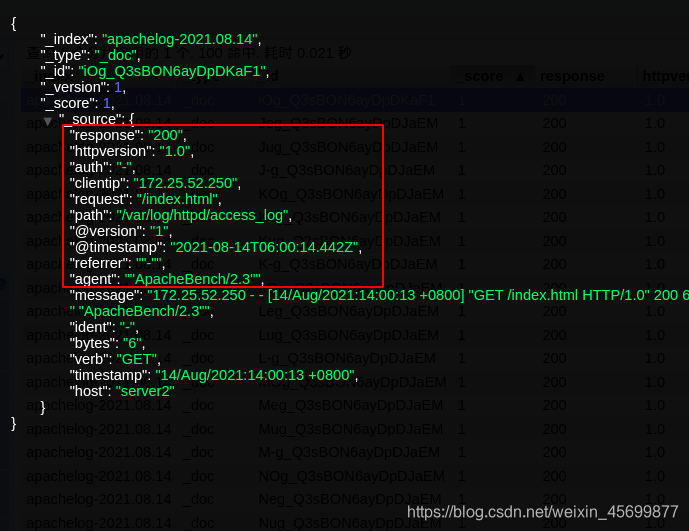
Task: Select the "bytes": "6" line
Action: tap(107, 343)
